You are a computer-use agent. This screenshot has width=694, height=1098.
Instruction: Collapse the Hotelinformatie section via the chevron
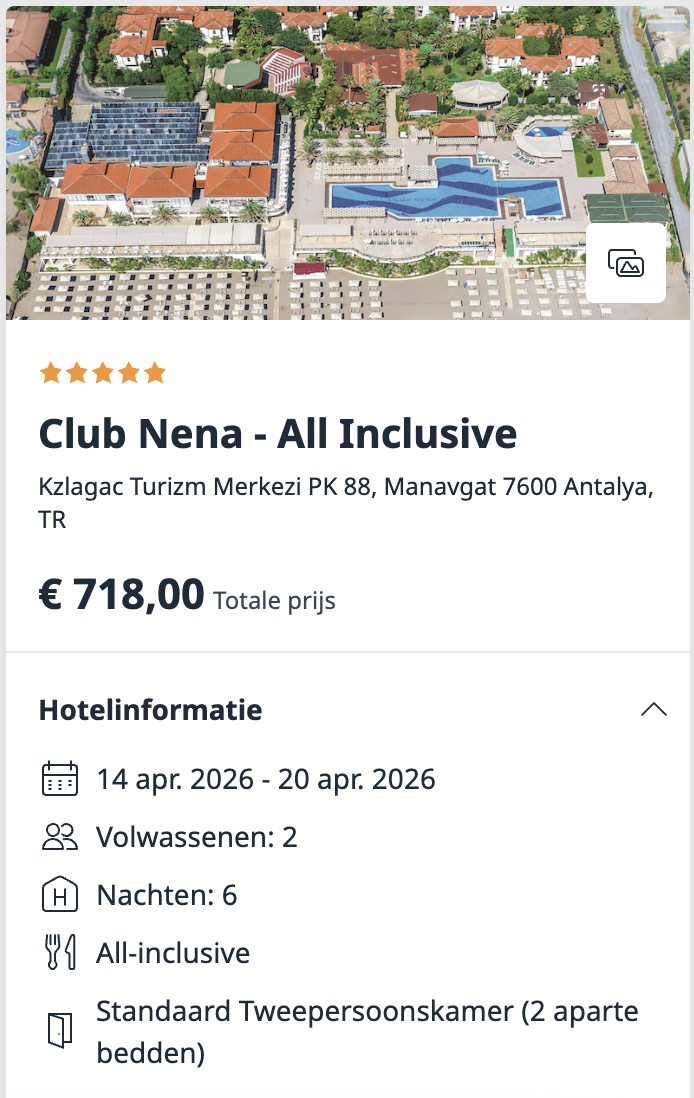pyautogui.click(x=654, y=709)
